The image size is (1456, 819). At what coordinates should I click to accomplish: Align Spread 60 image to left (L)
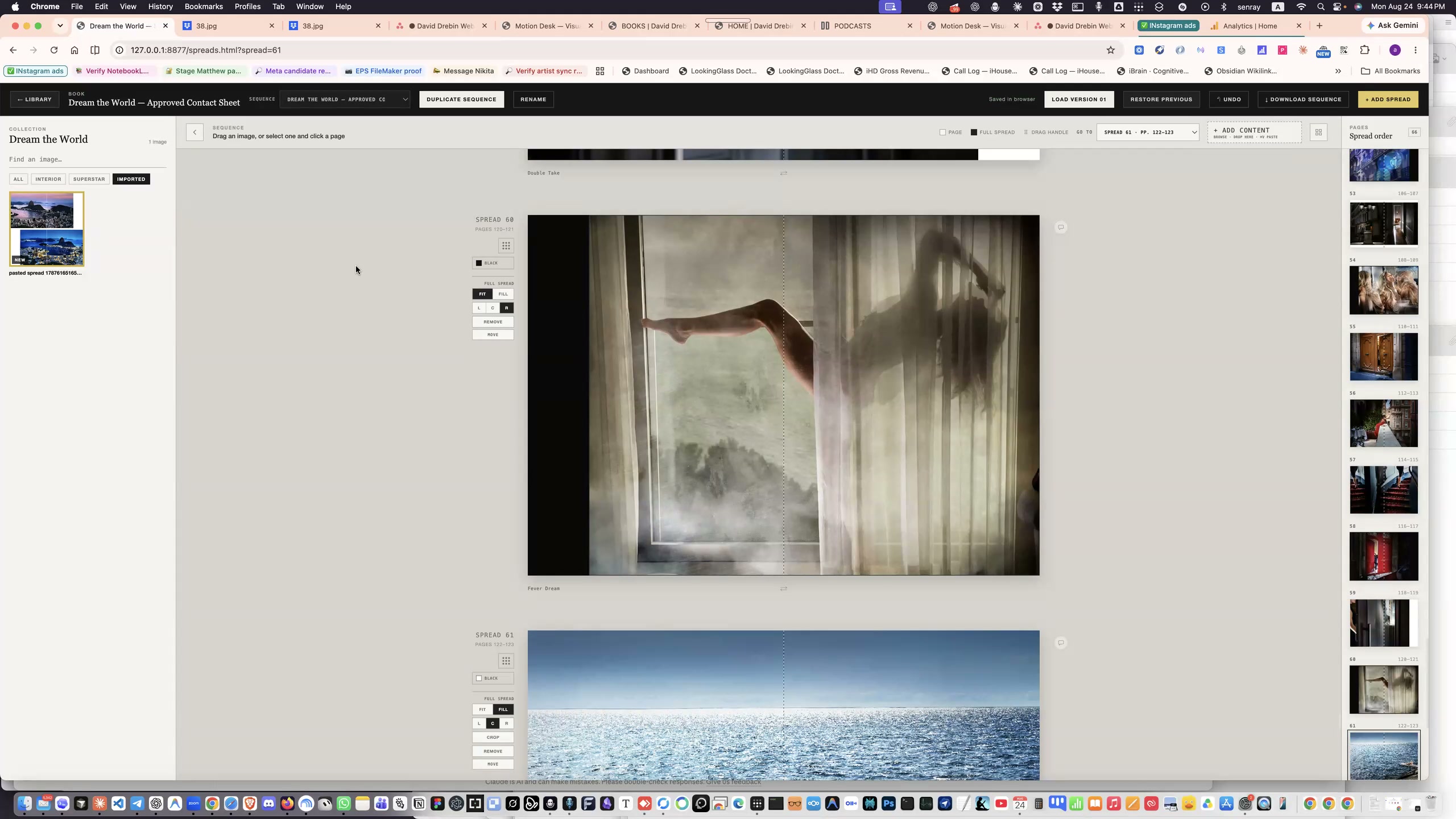coord(479,308)
